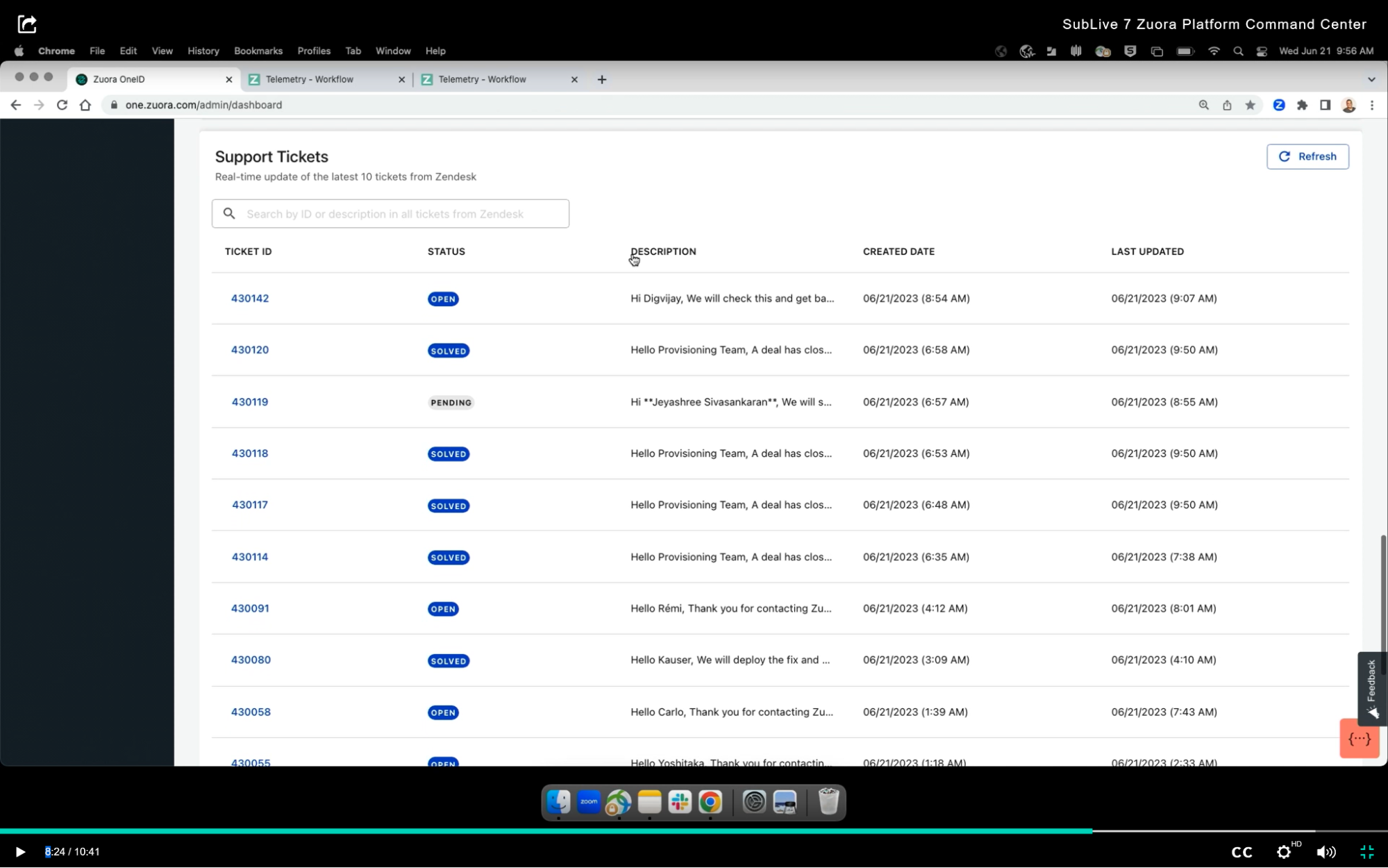Open Chrome extensions puzzle icon
Screen dimensions: 1388x868
(1302, 105)
